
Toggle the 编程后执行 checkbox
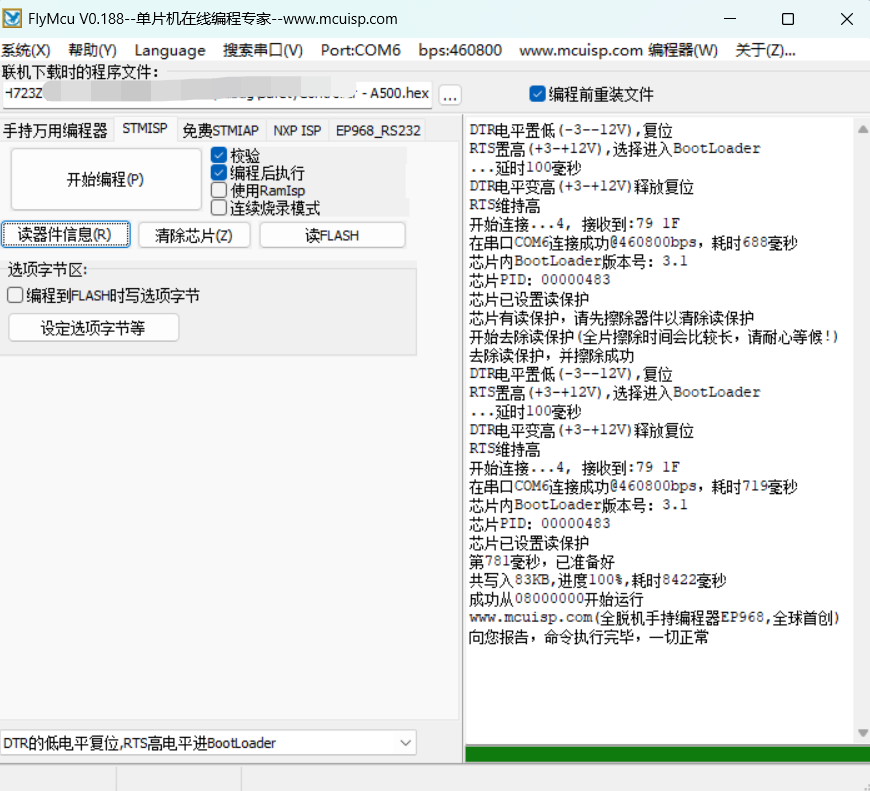point(220,173)
